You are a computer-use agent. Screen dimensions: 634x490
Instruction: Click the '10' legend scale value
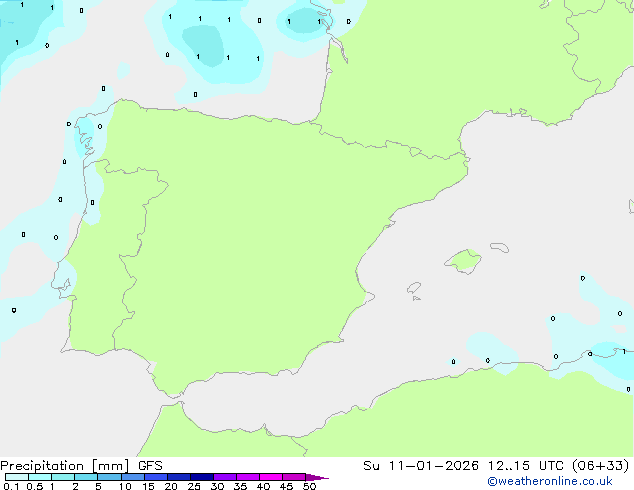tap(125, 486)
